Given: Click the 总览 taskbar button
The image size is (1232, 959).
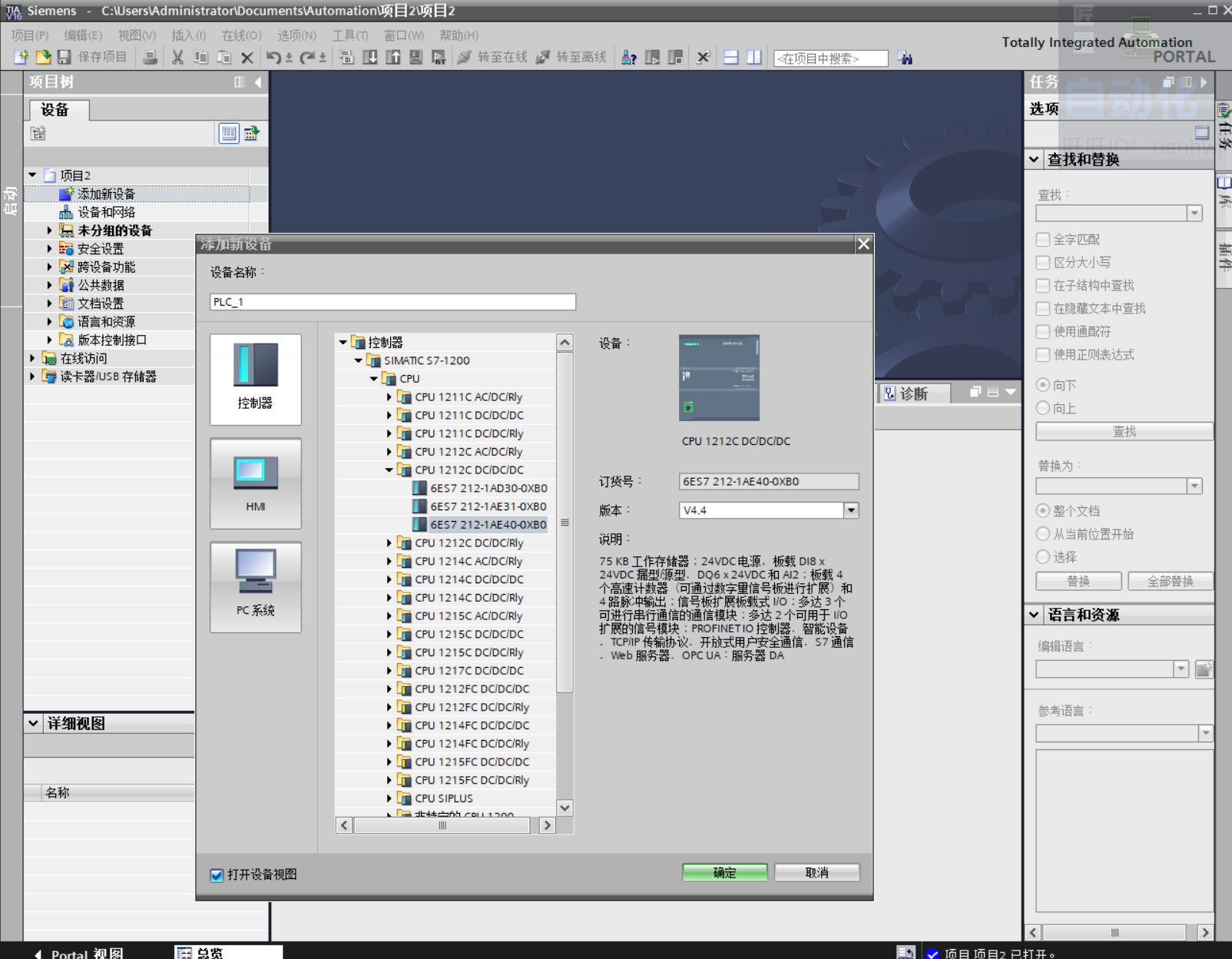Looking at the screenshot, I should pos(229,953).
